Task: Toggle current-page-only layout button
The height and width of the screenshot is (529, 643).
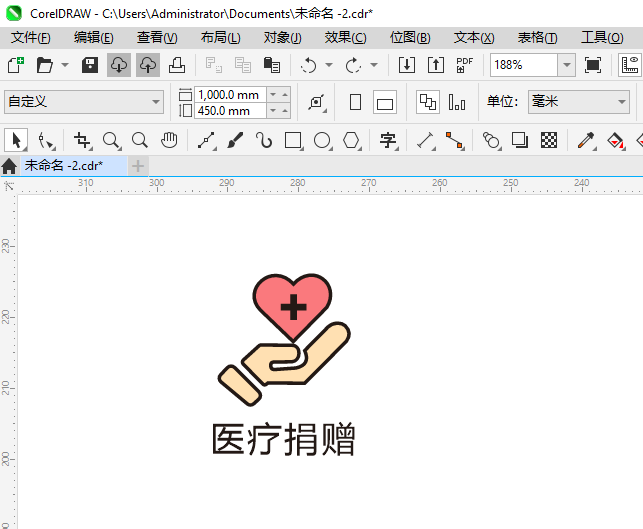Action: tap(457, 102)
